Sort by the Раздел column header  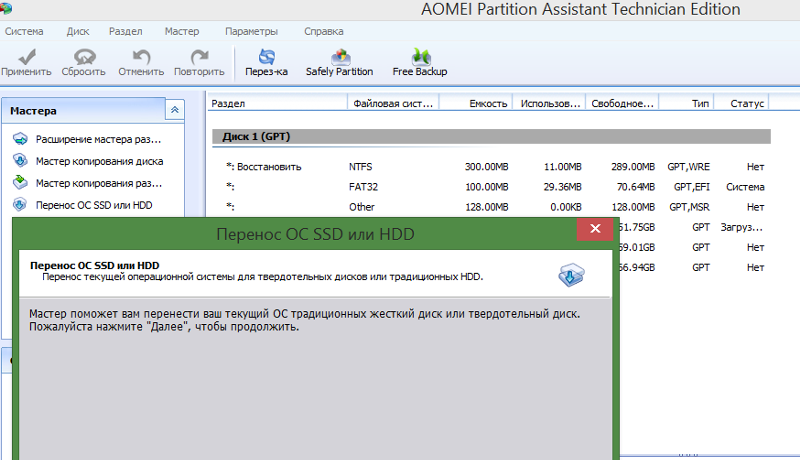coord(277,103)
